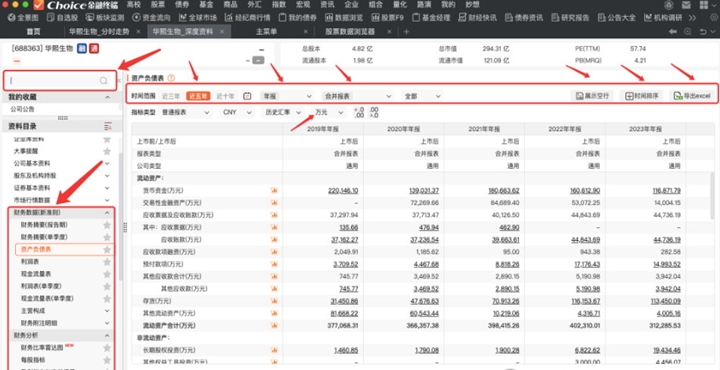Open the 股票 menu
720x370 pixels.
coord(158,5)
